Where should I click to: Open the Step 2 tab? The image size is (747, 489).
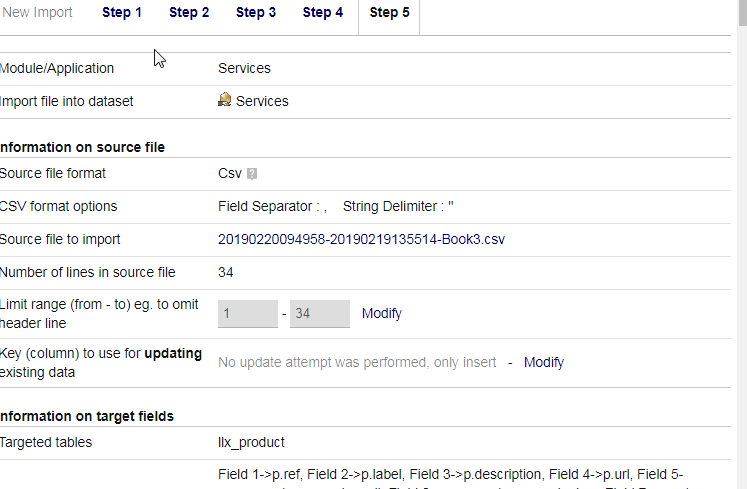189,12
